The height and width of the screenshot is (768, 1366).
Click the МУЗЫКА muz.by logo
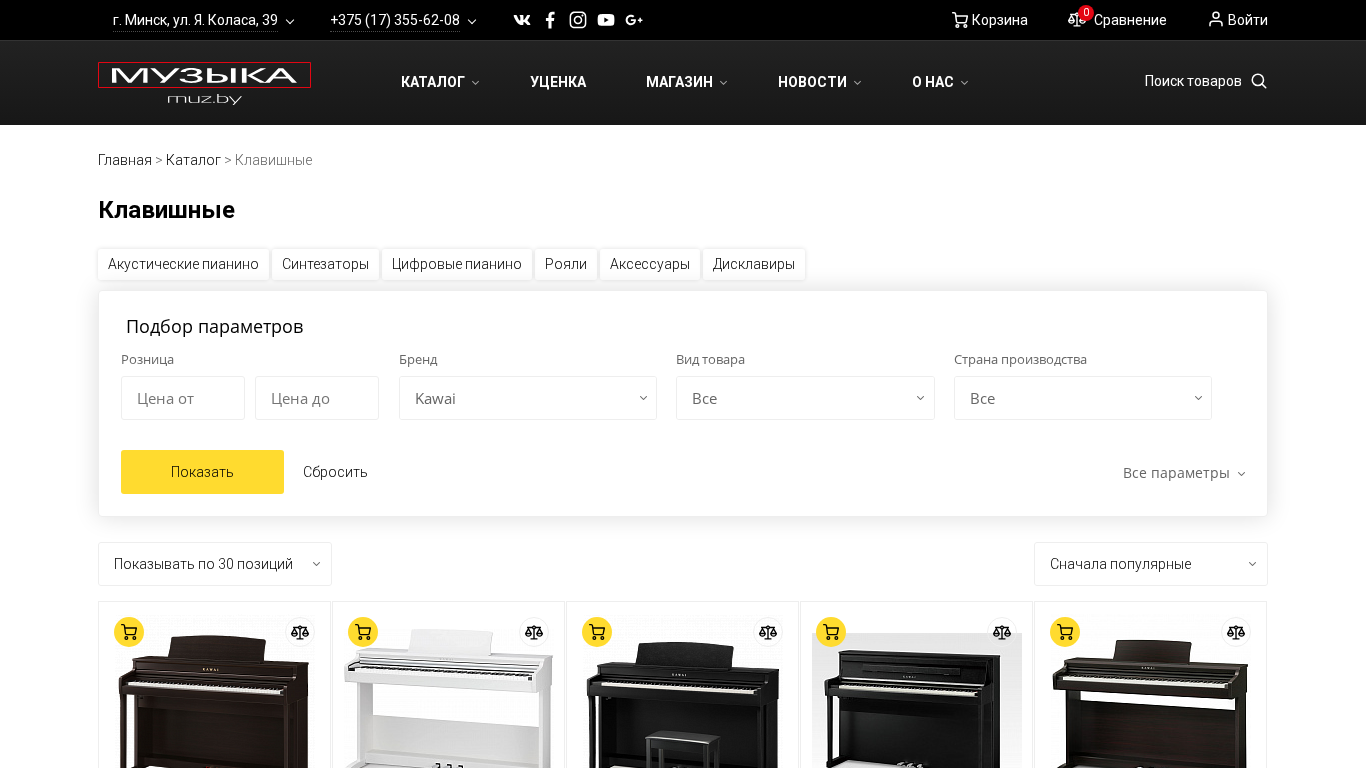coord(205,83)
